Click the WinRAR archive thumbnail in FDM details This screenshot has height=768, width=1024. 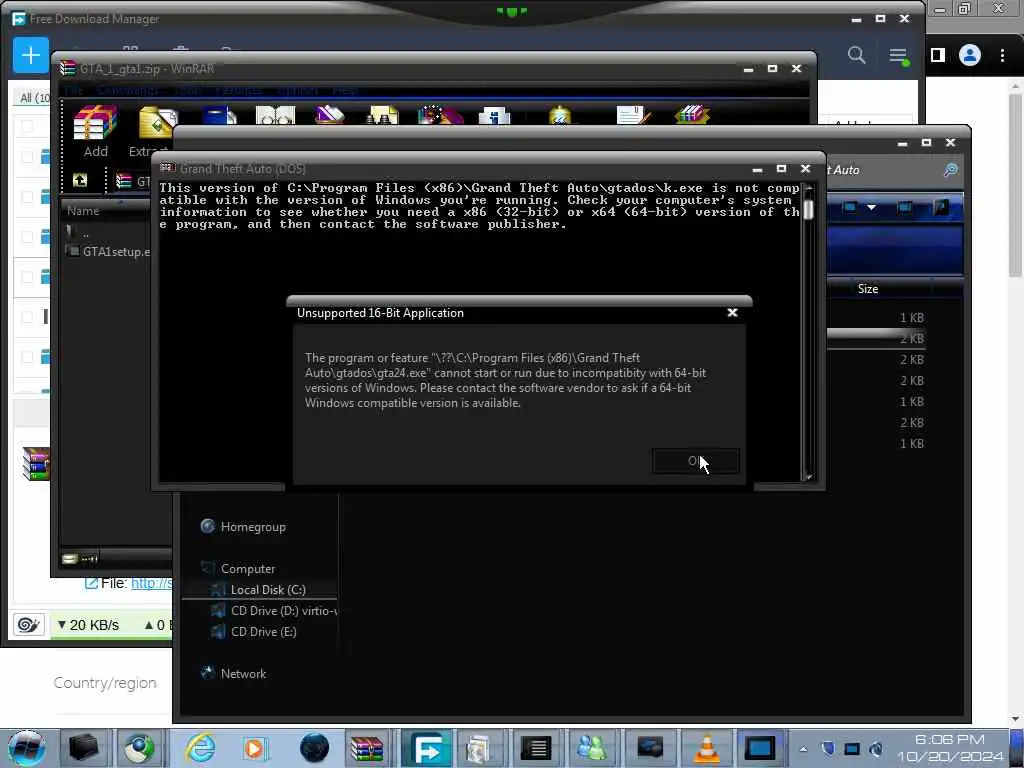[36, 464]
